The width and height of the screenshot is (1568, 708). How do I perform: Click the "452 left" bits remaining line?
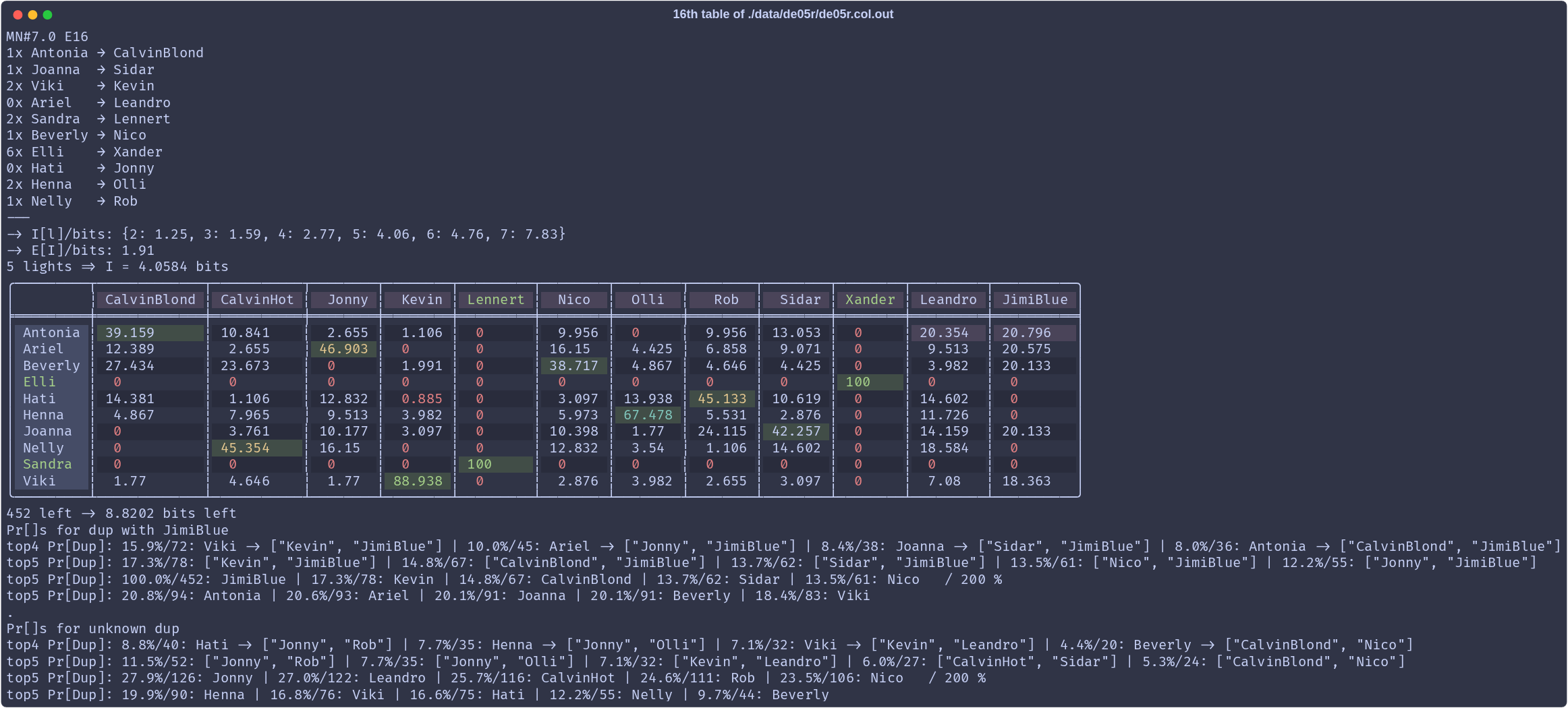[x=121, y=514]
